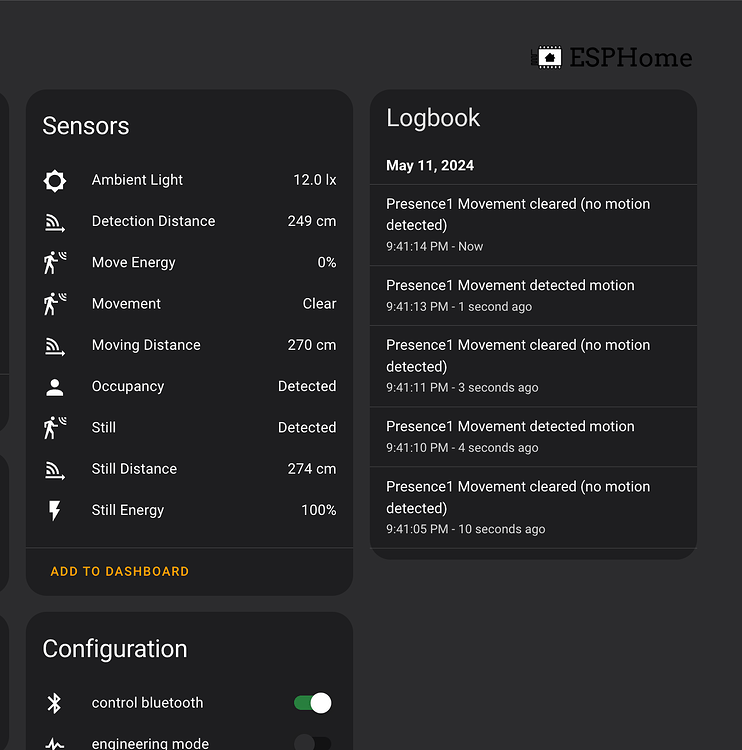
Task: Open the Moving Distance 270 cm row
Action: tap(189, 345)
